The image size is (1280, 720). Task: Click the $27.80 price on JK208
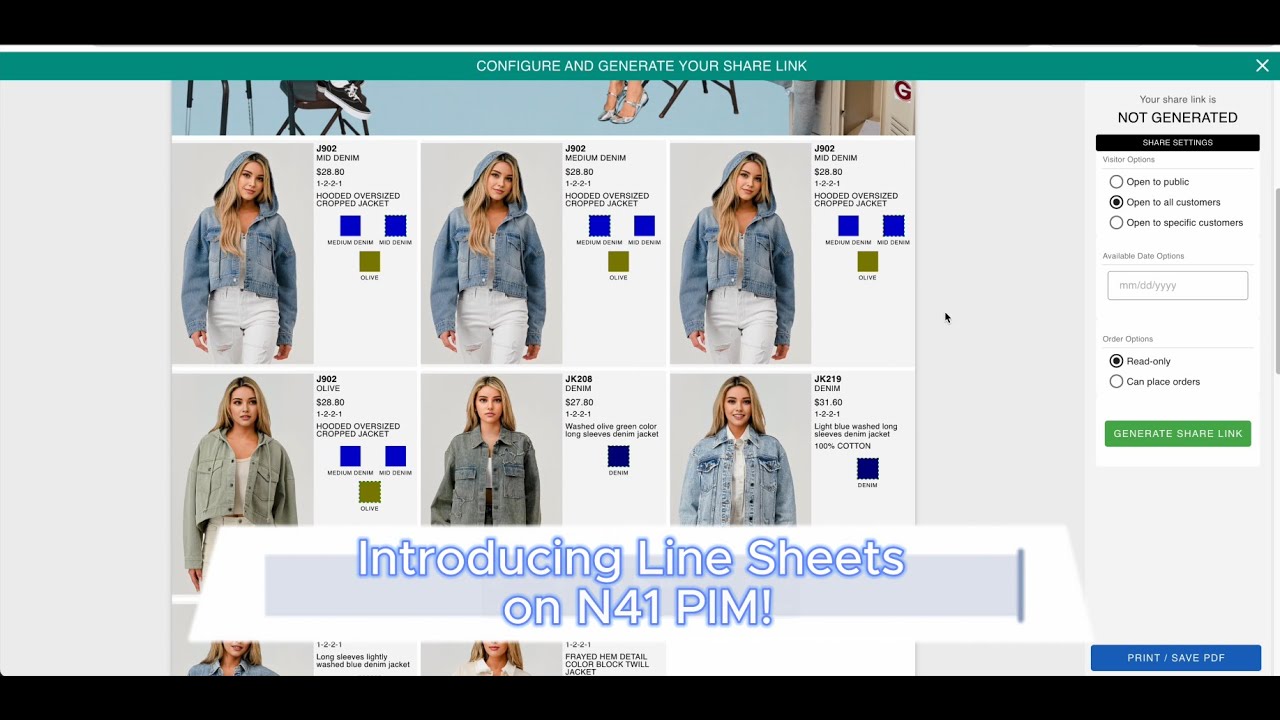point(579,402)
